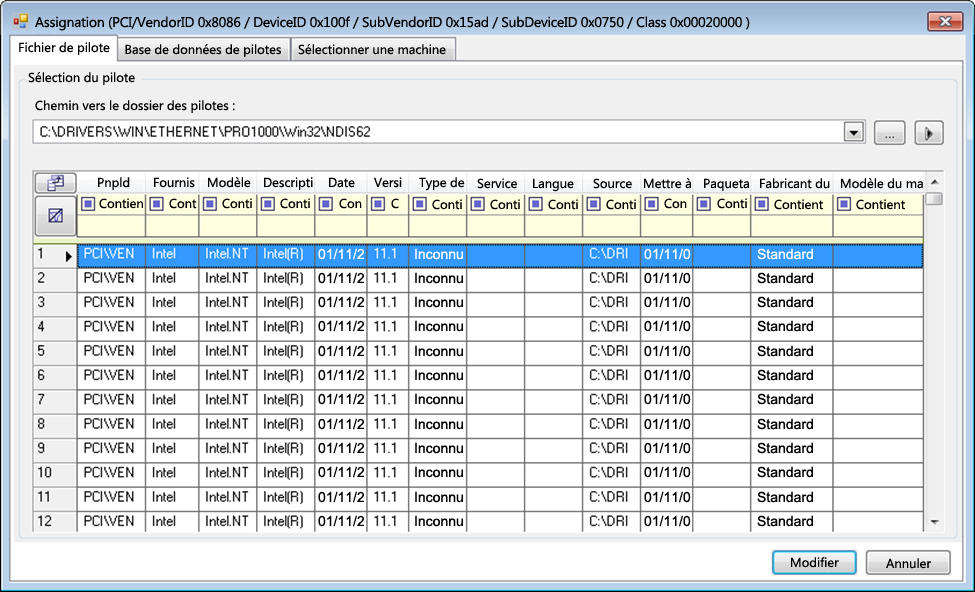Open the Sélectionner une machine tab
The width and height of the screenshot is (975, 592).
(x=372, y=50)
